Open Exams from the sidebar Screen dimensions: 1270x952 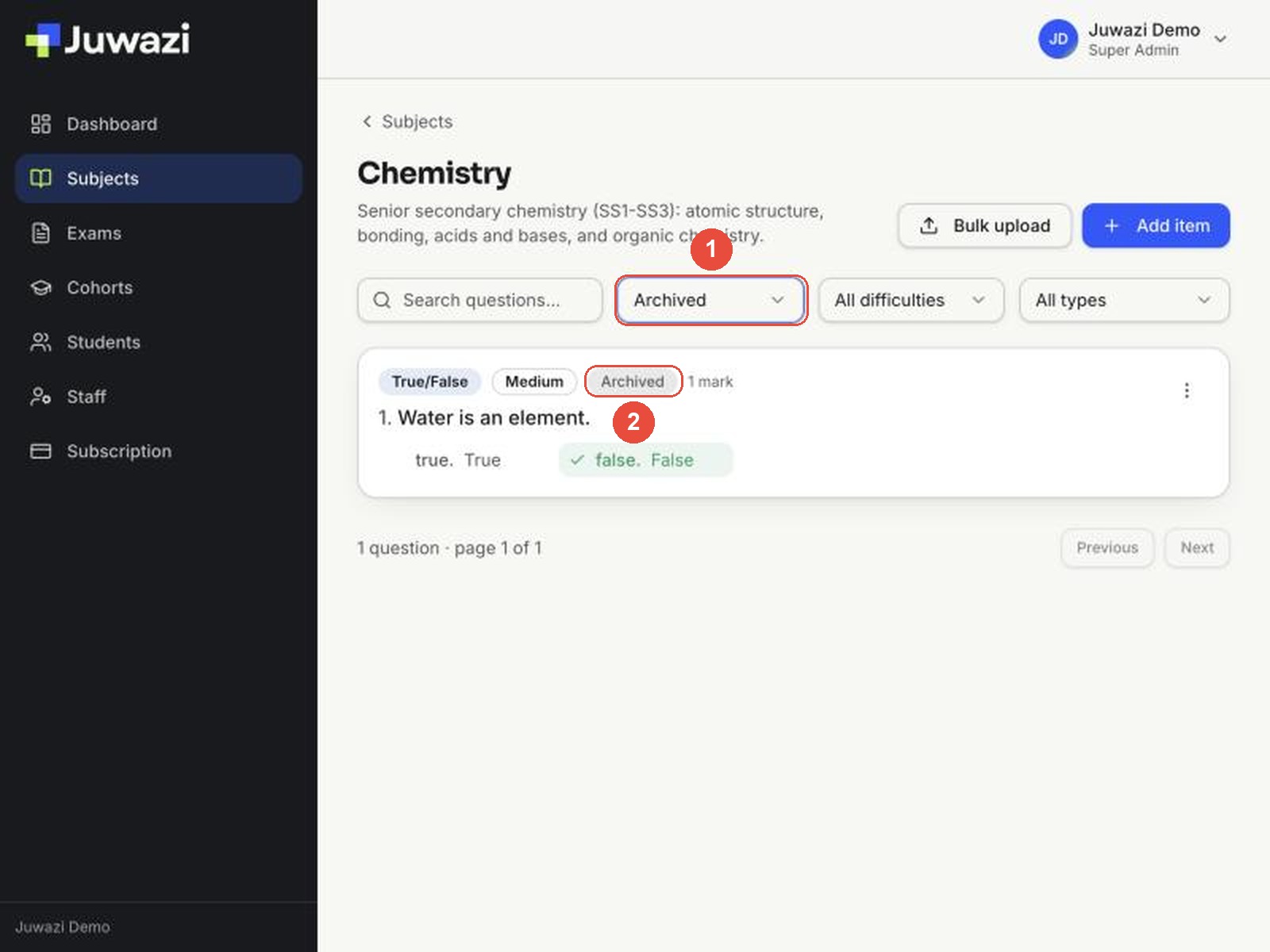(158, 233)
